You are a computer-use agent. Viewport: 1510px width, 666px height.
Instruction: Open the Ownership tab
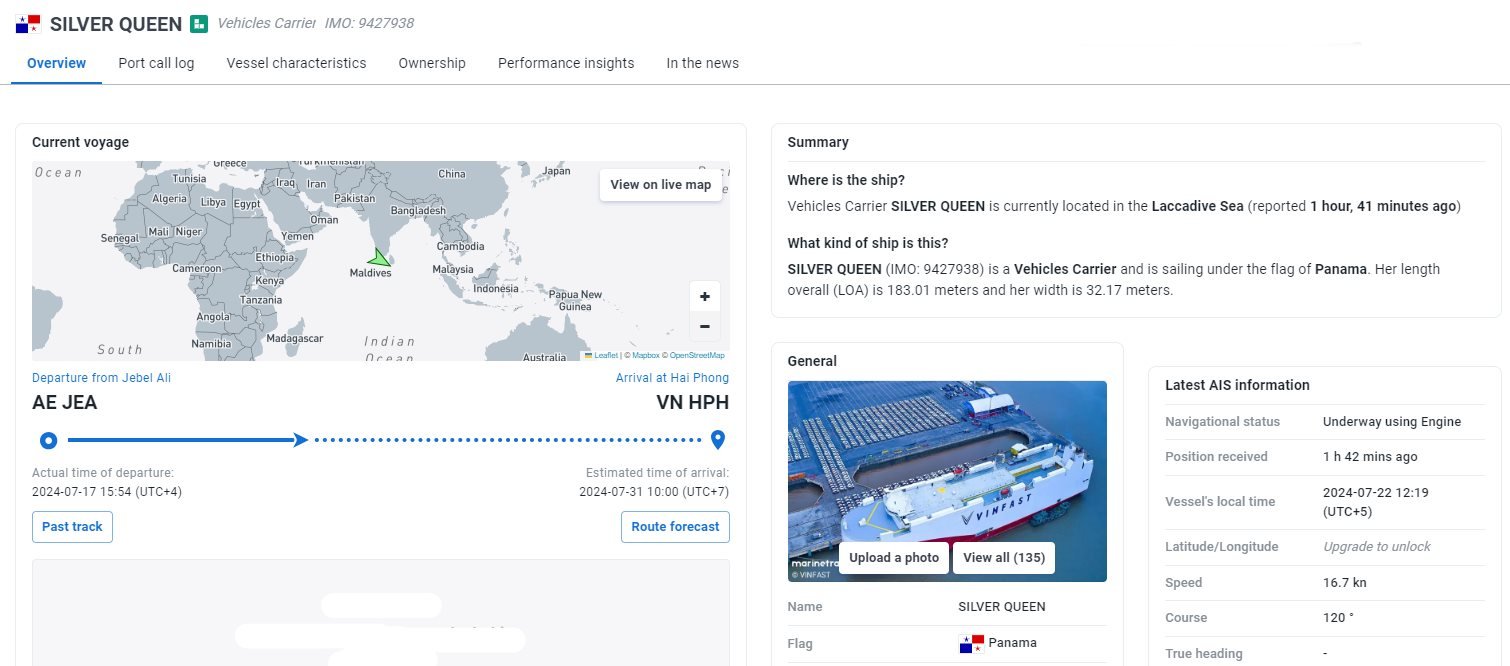tap(432, 63)
